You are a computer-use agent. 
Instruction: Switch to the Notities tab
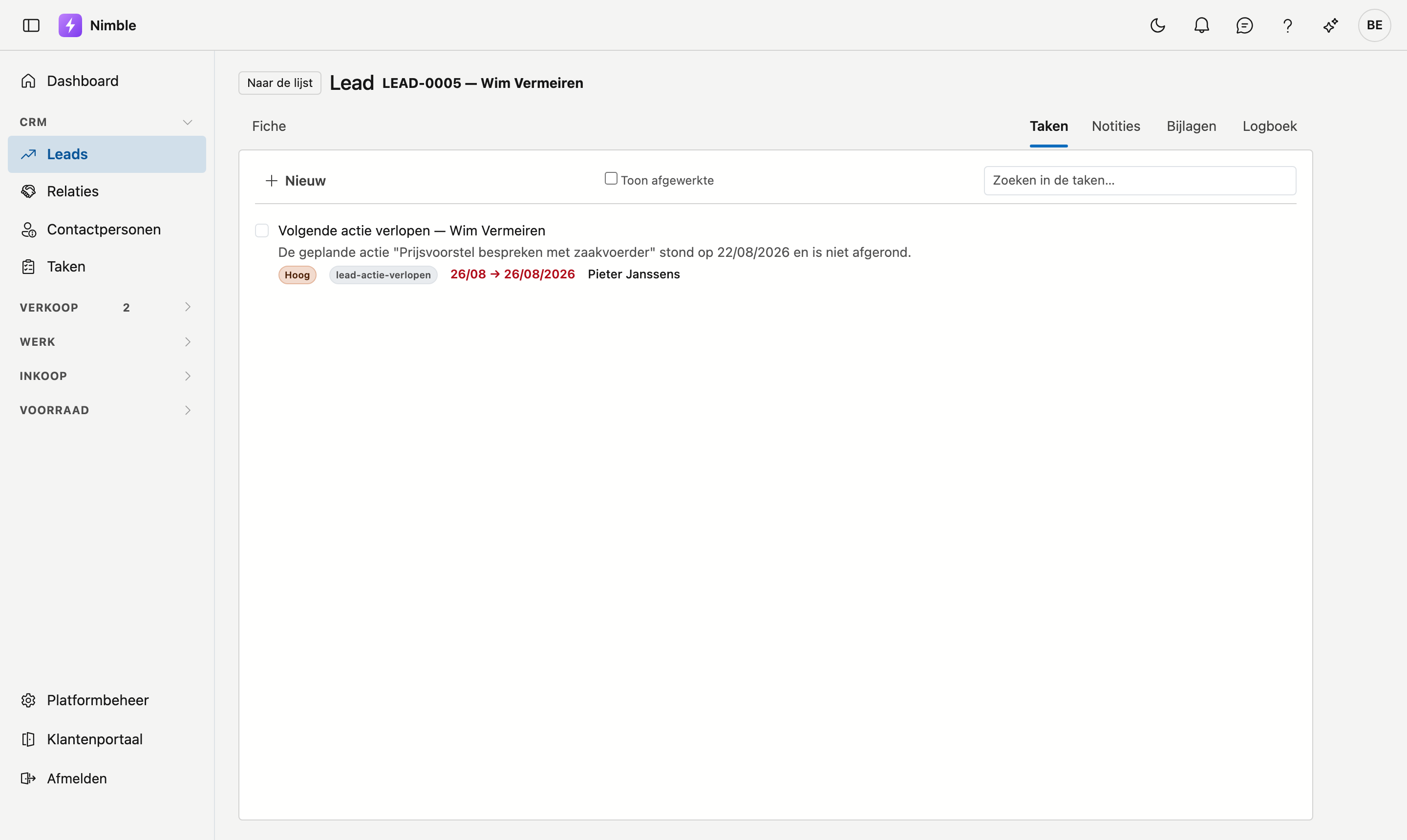tap(1115, 126)
